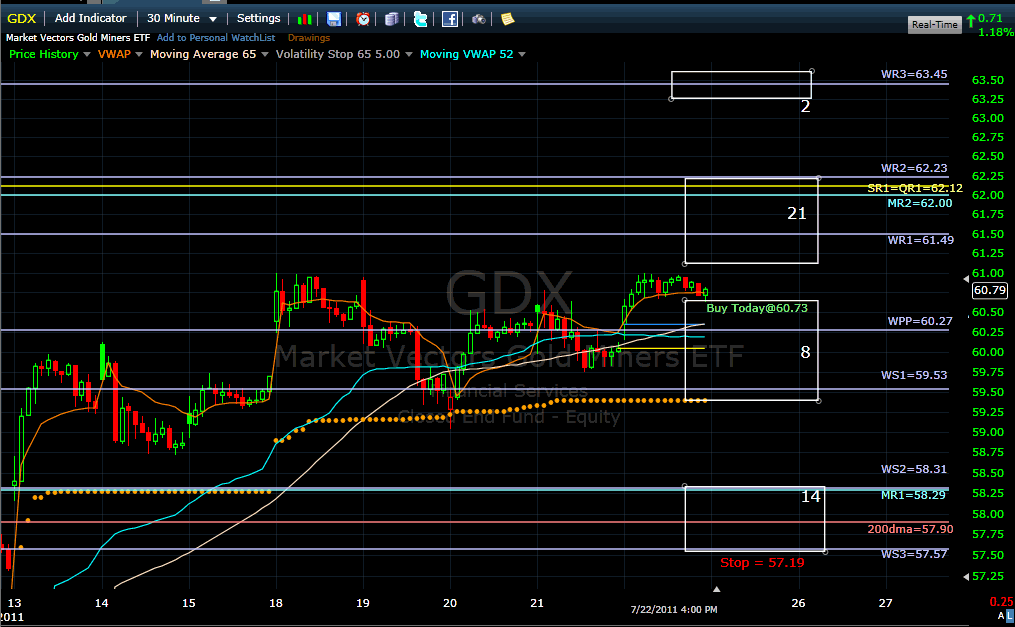Click the arrow marker beside 57.25 on price axis

pos(966,576)
